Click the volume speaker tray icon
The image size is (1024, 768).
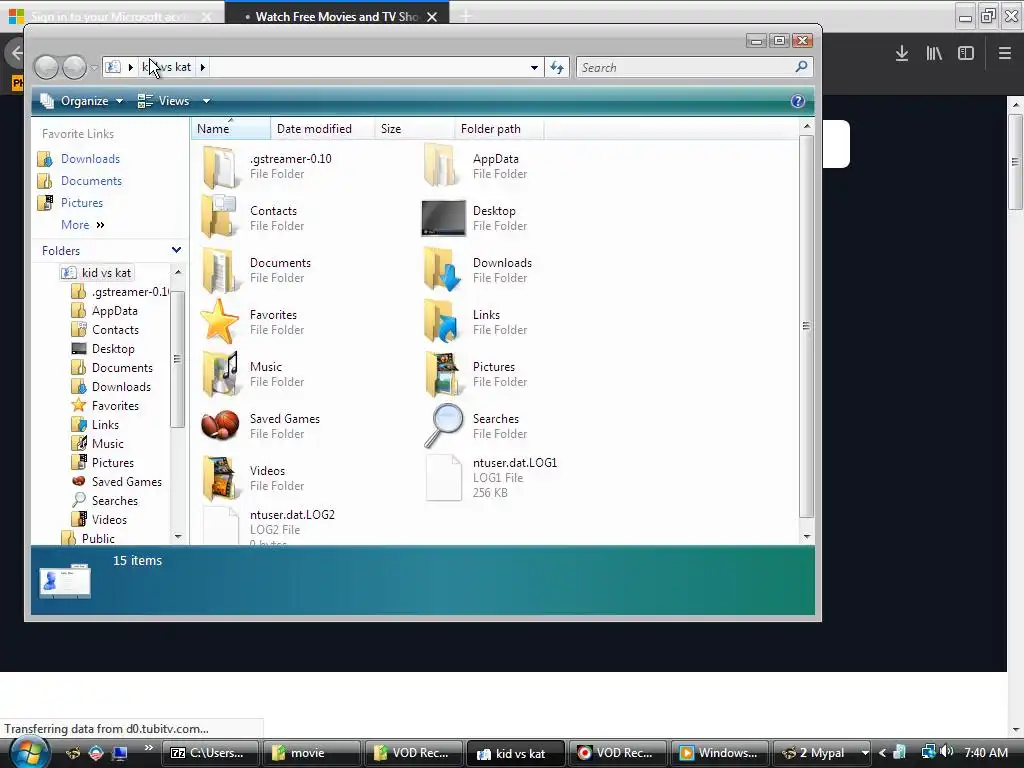pos(947,752)
